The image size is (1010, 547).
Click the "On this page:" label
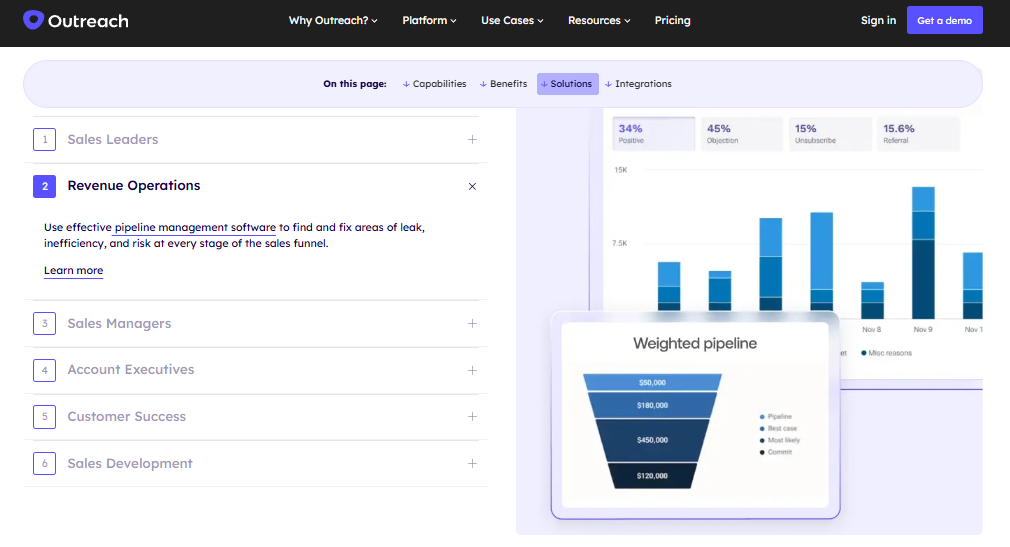point(355,84)
